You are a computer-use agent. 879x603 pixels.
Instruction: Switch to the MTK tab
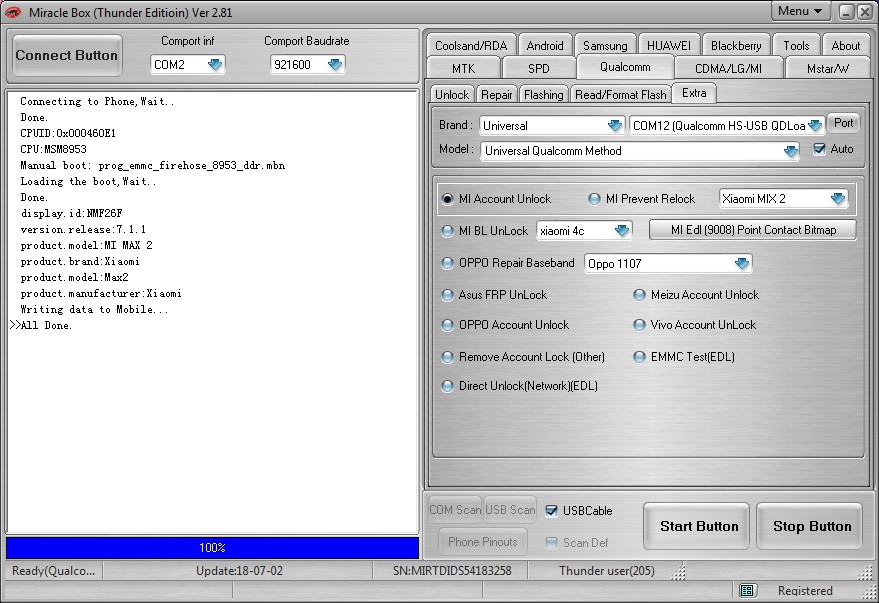click(x=463, y=68)
